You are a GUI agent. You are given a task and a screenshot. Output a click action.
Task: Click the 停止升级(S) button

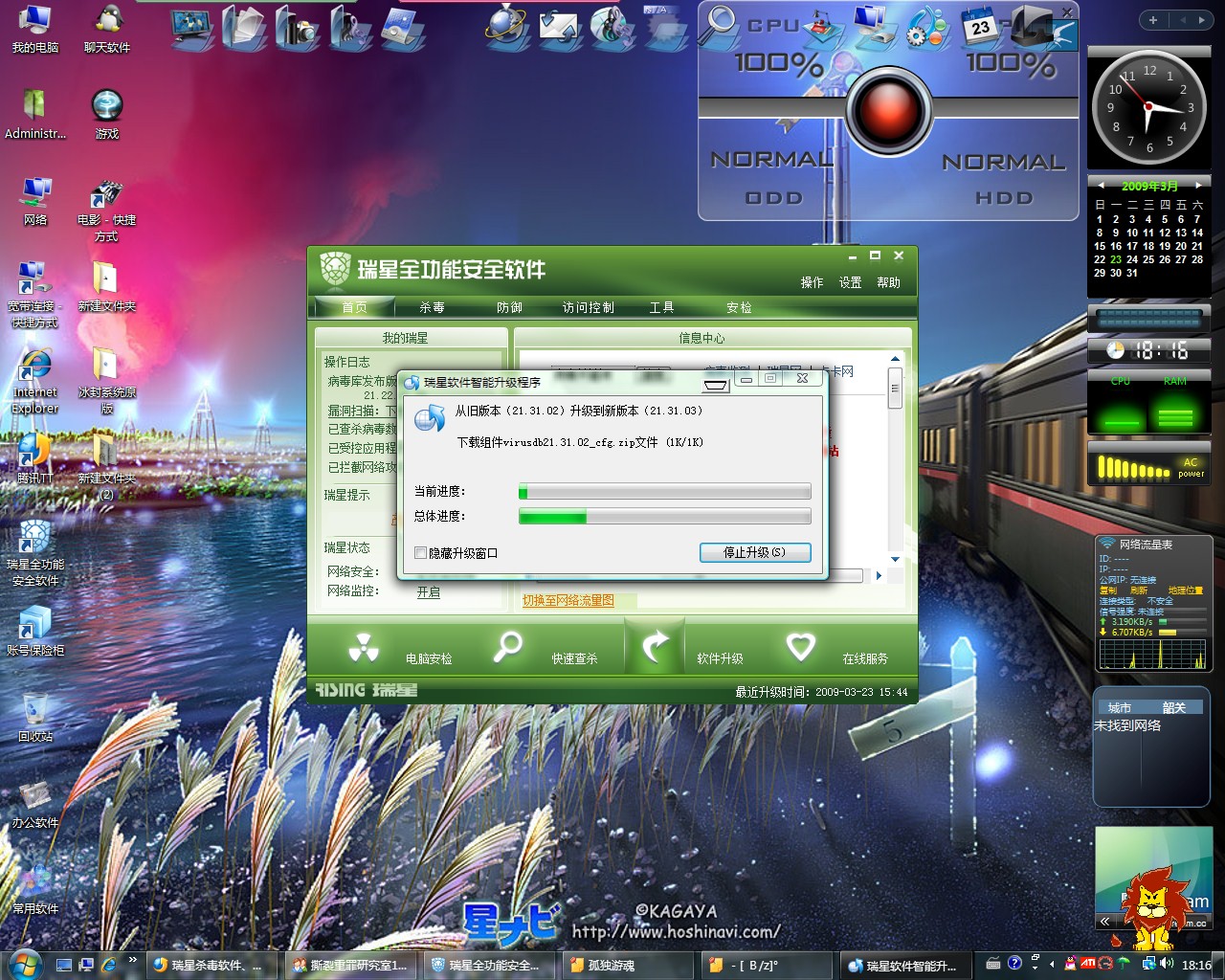point(755,552)
